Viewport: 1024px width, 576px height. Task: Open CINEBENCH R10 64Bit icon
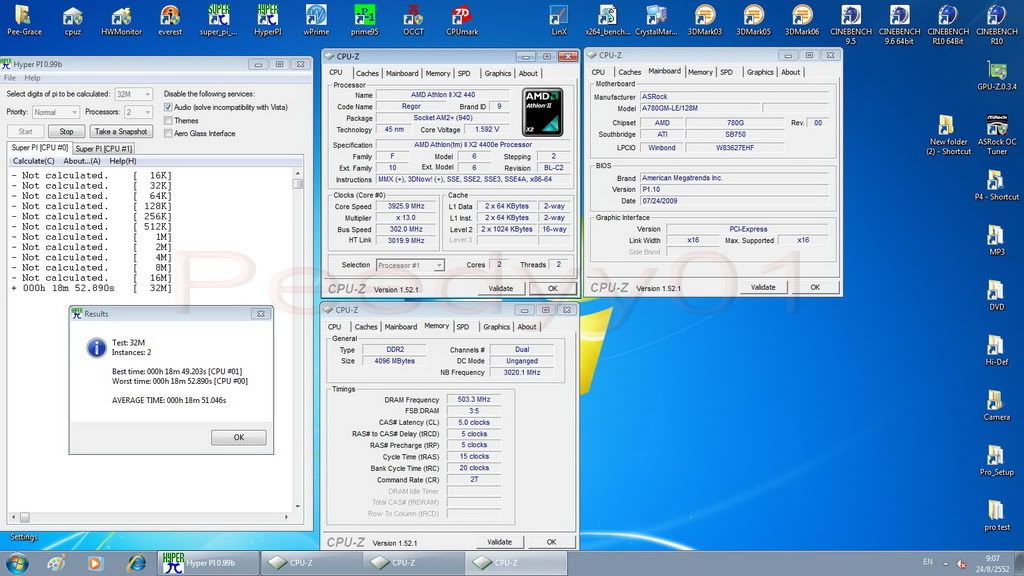(948, 24)
